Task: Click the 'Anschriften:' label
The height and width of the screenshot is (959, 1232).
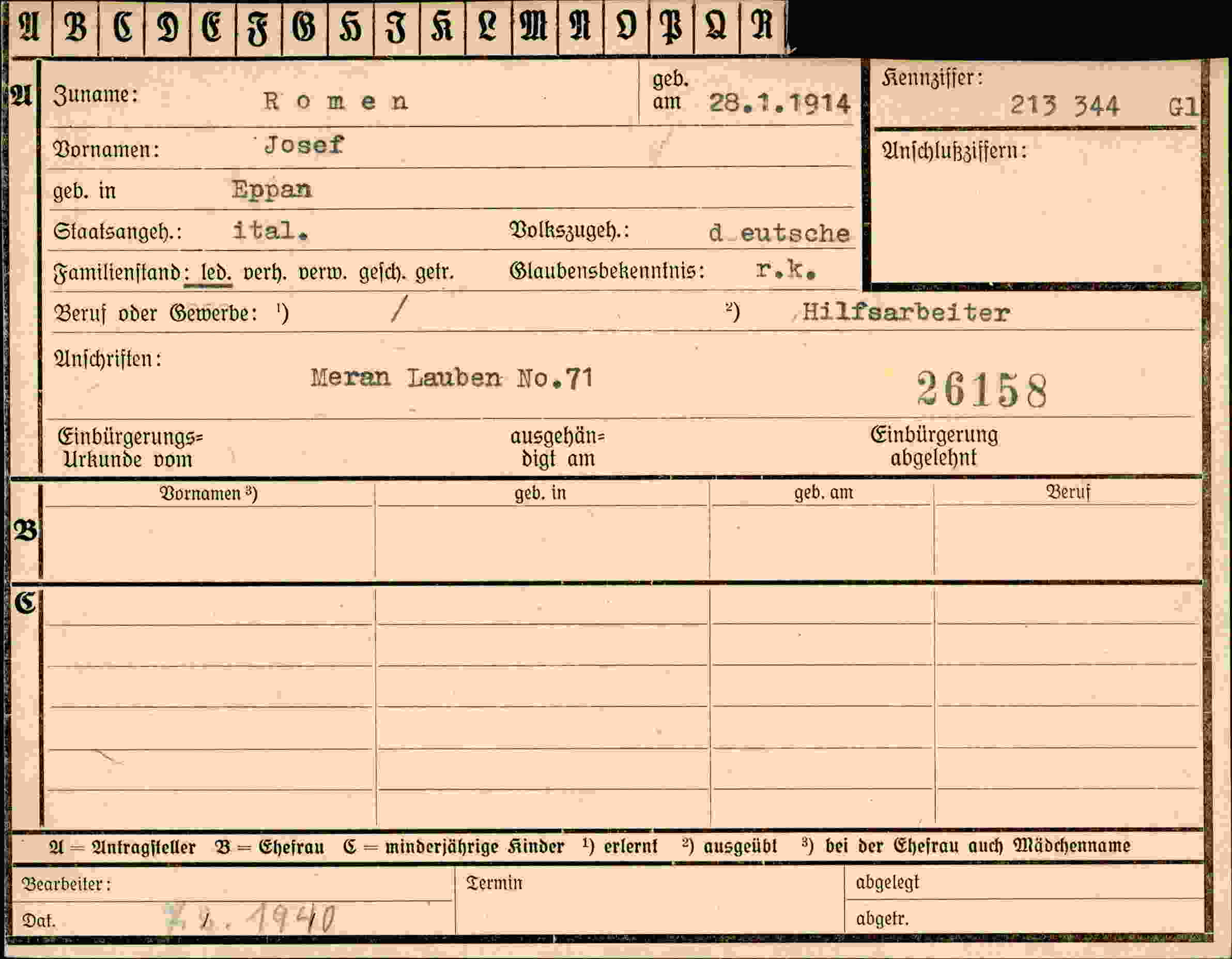Action: tap(107, 359)
